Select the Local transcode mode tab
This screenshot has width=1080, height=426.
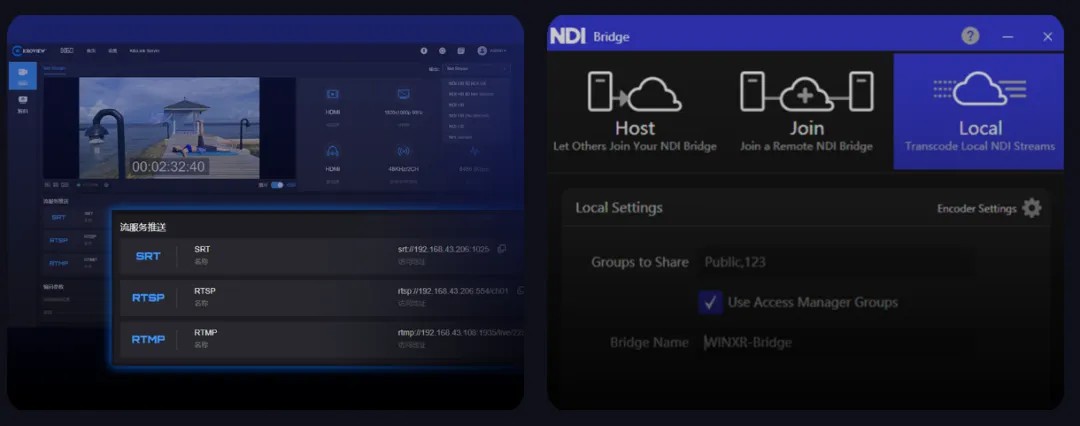(x=979, y=112)
